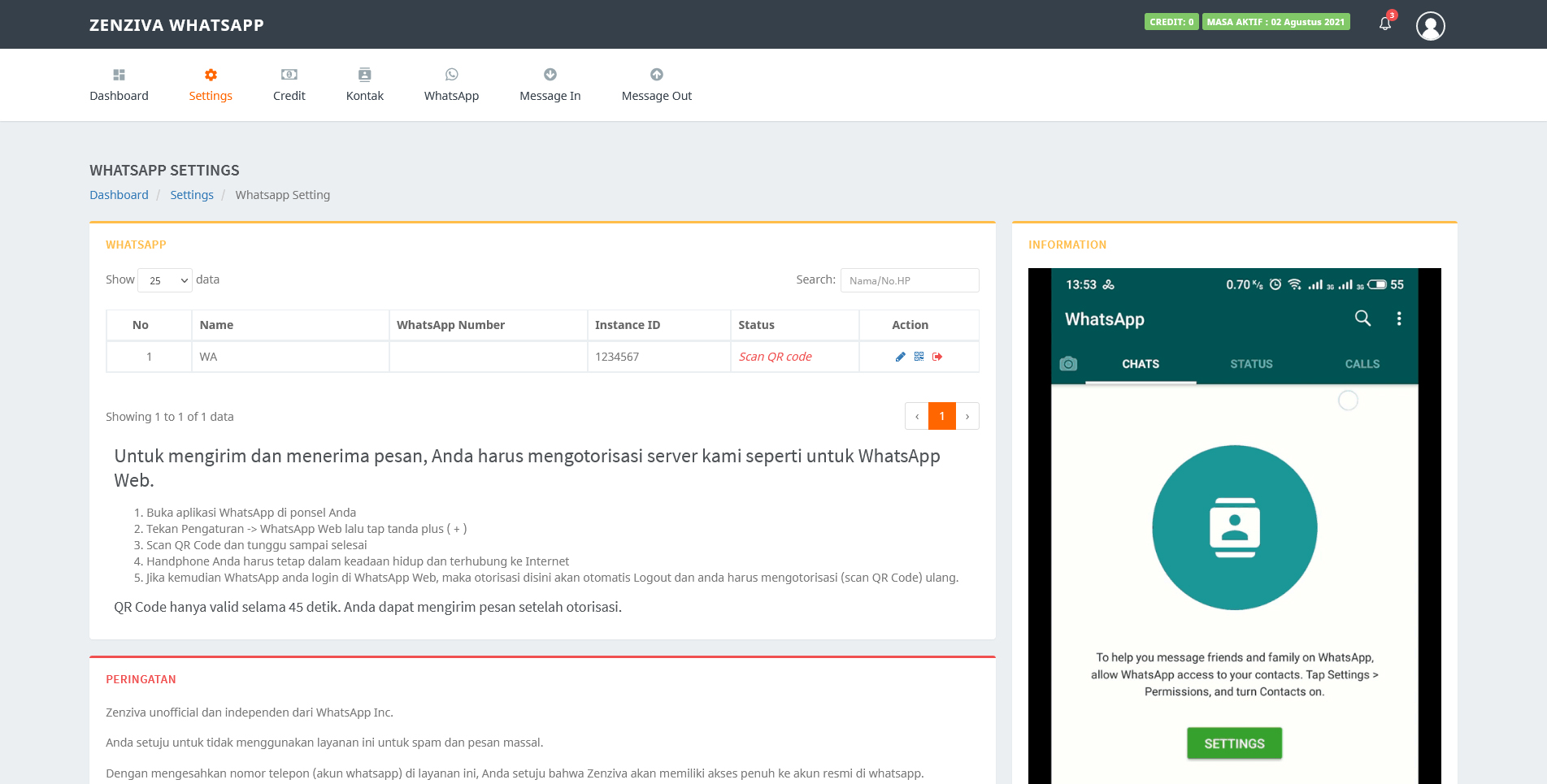Go to previous table page

917,416
